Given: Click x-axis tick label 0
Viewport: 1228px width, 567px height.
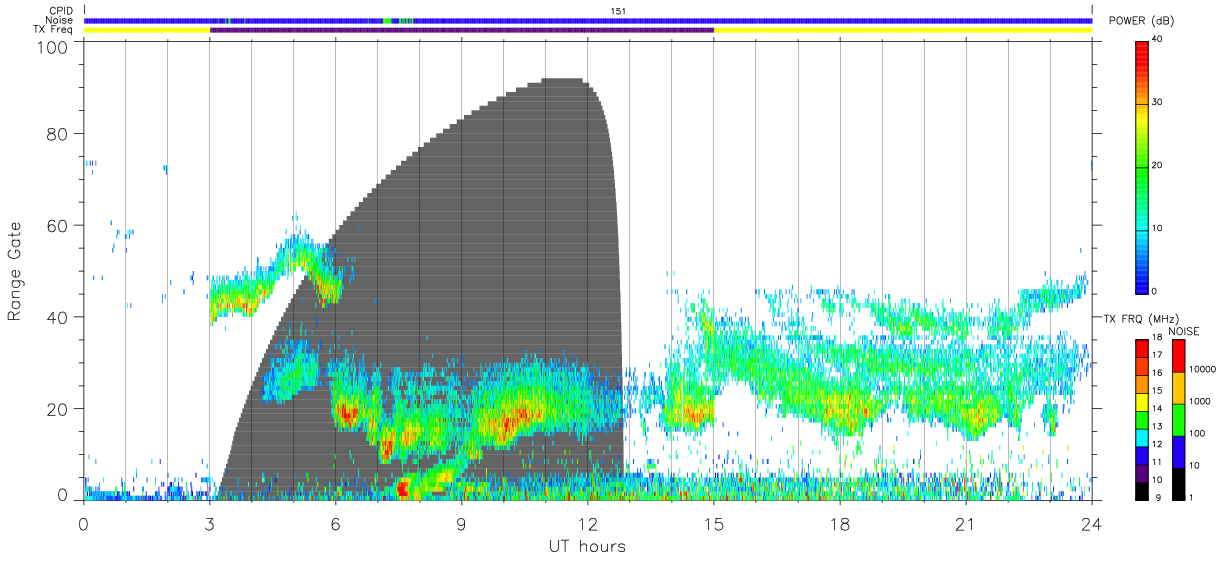Looking at the screenshot, I should tap(83, 523).
